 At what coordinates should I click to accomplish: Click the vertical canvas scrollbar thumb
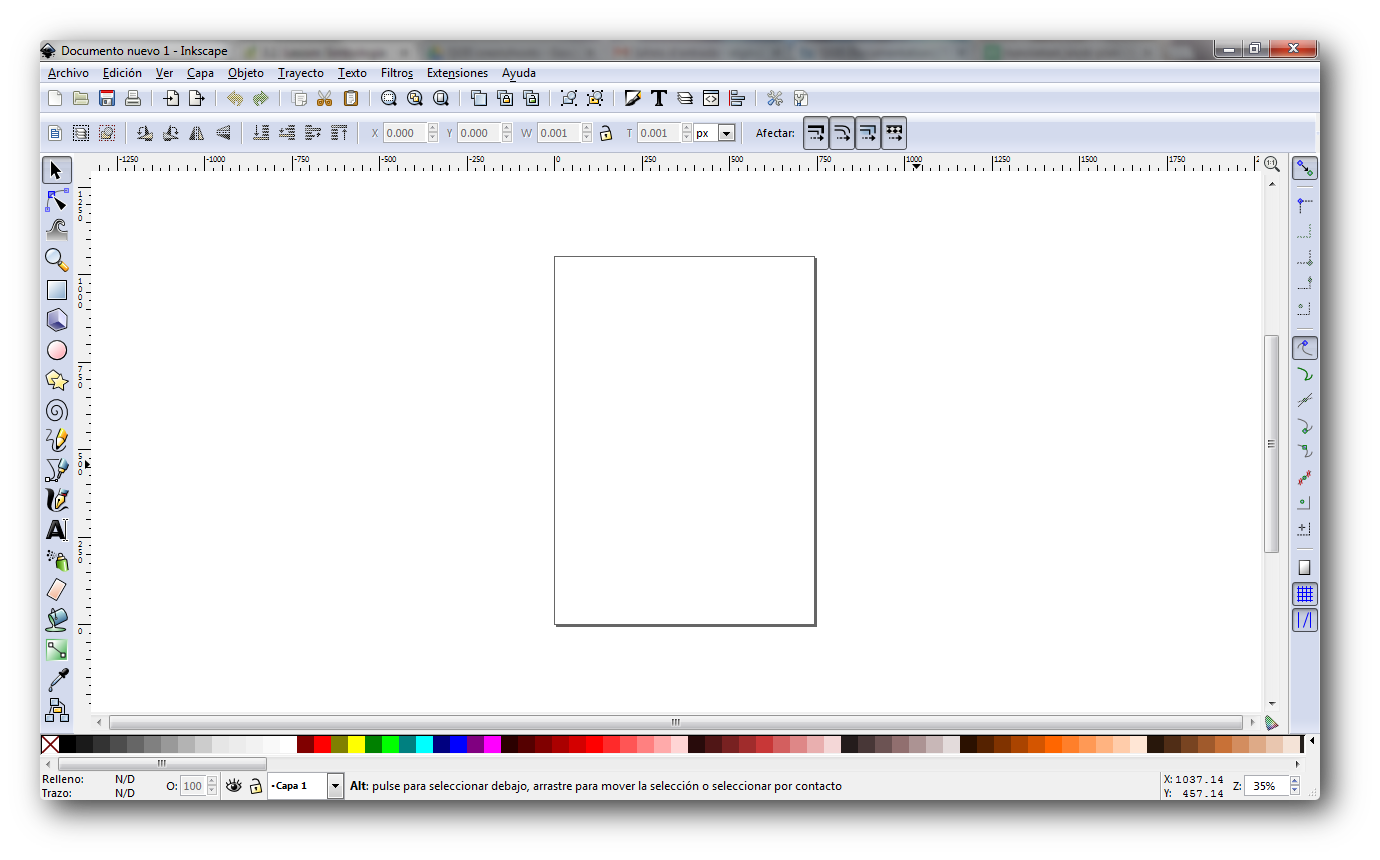click(x=1272, y=444)
